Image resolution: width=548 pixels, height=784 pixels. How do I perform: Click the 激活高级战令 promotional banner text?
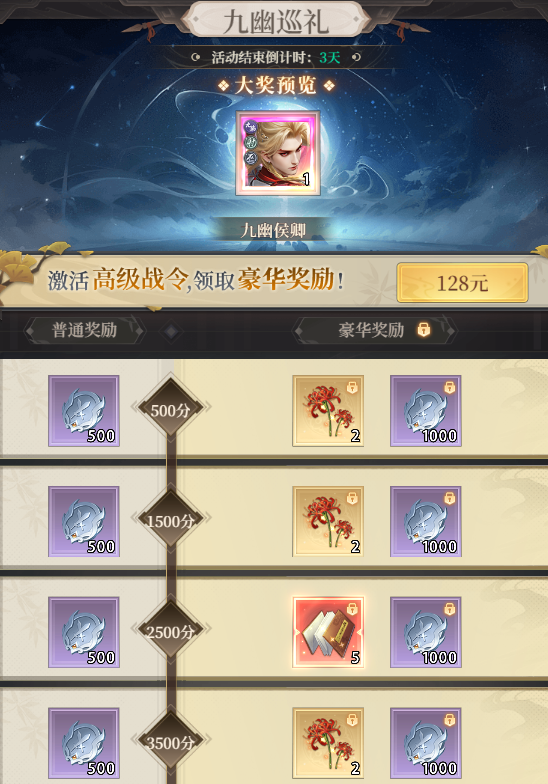pos(196,279)
